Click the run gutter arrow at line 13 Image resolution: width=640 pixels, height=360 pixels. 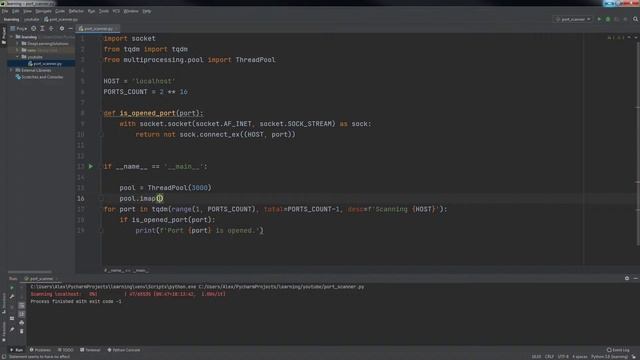tap(91, 167)
